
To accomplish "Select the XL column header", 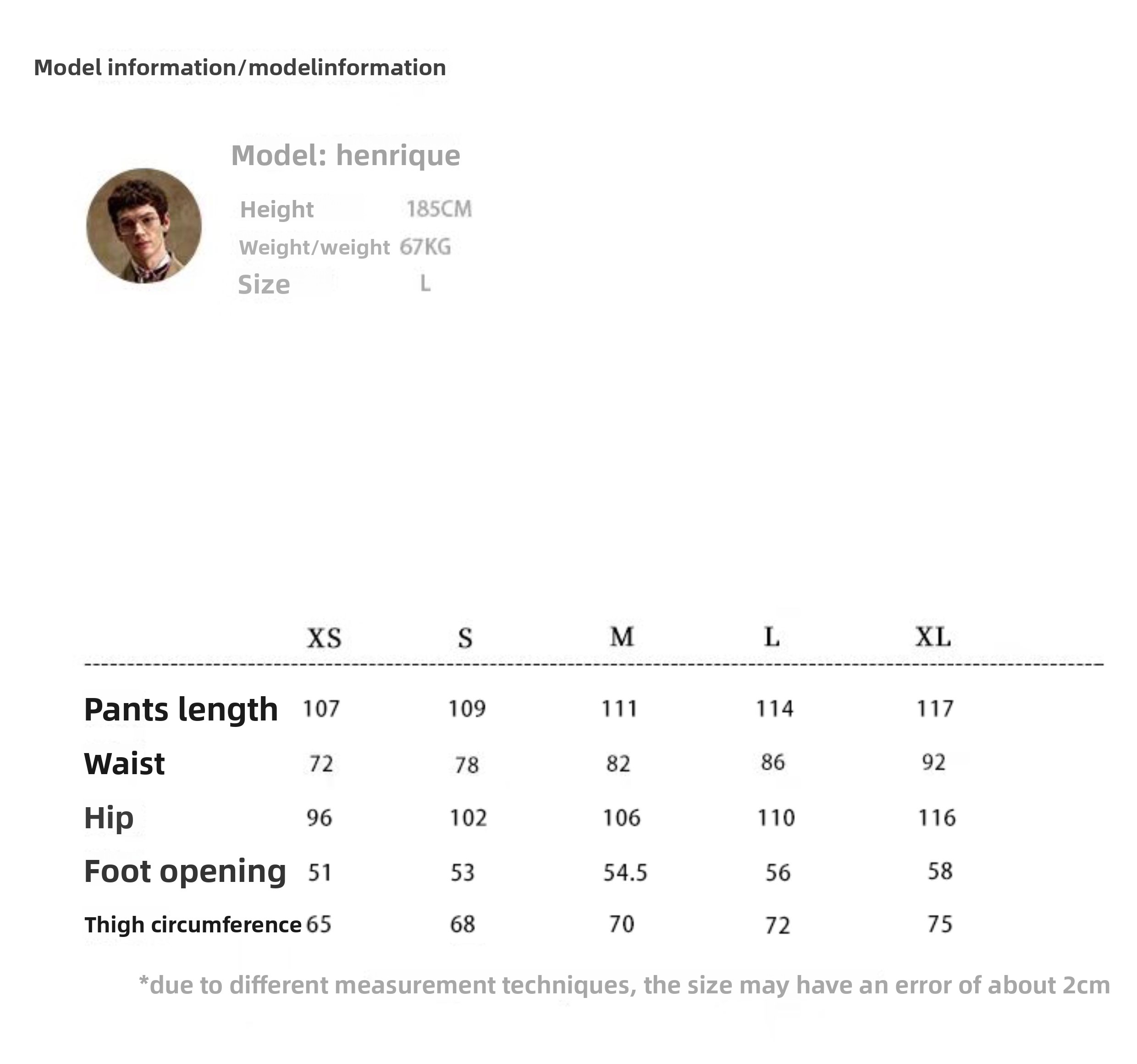I will click(933, 636).
